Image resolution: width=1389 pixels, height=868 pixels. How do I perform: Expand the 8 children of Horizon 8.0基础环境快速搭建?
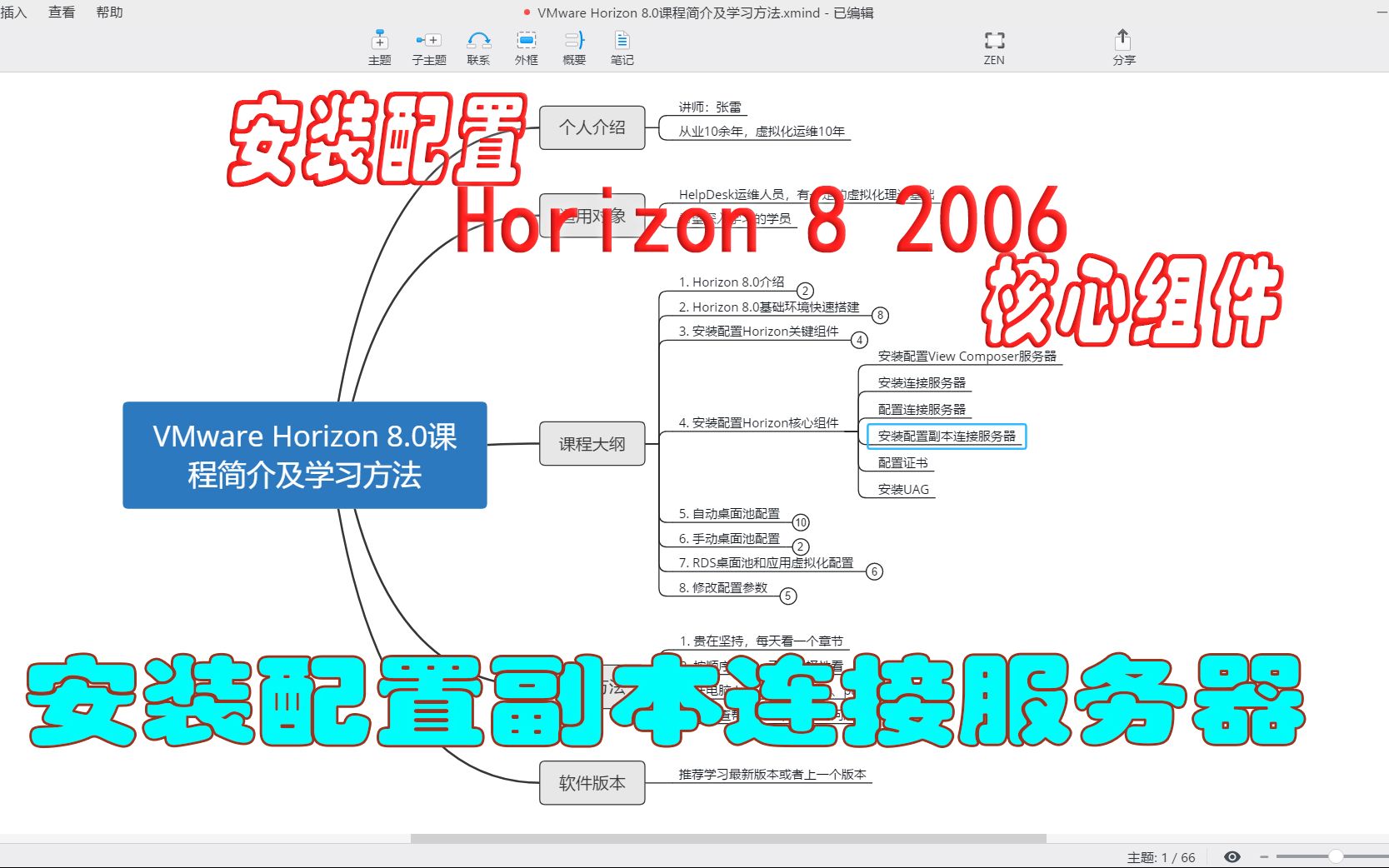point(880,315)
